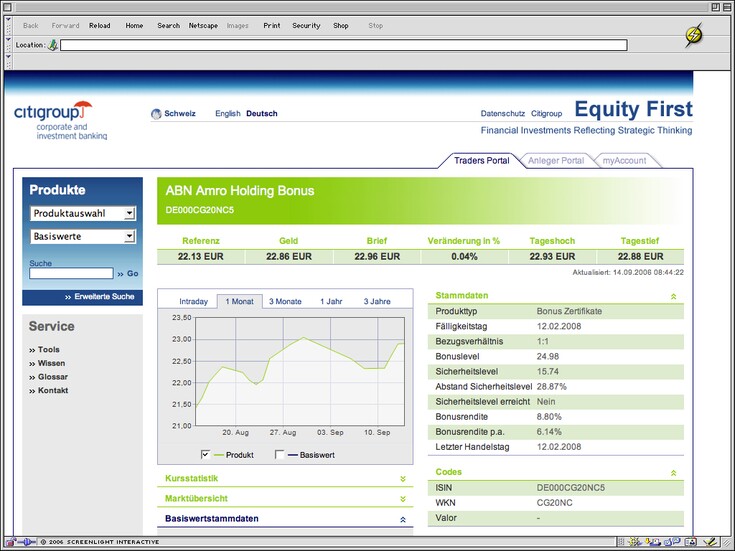Open the Navigator component icon in the status bar
735x551 pixels.
pyautogui.click(x=634, y=543)
